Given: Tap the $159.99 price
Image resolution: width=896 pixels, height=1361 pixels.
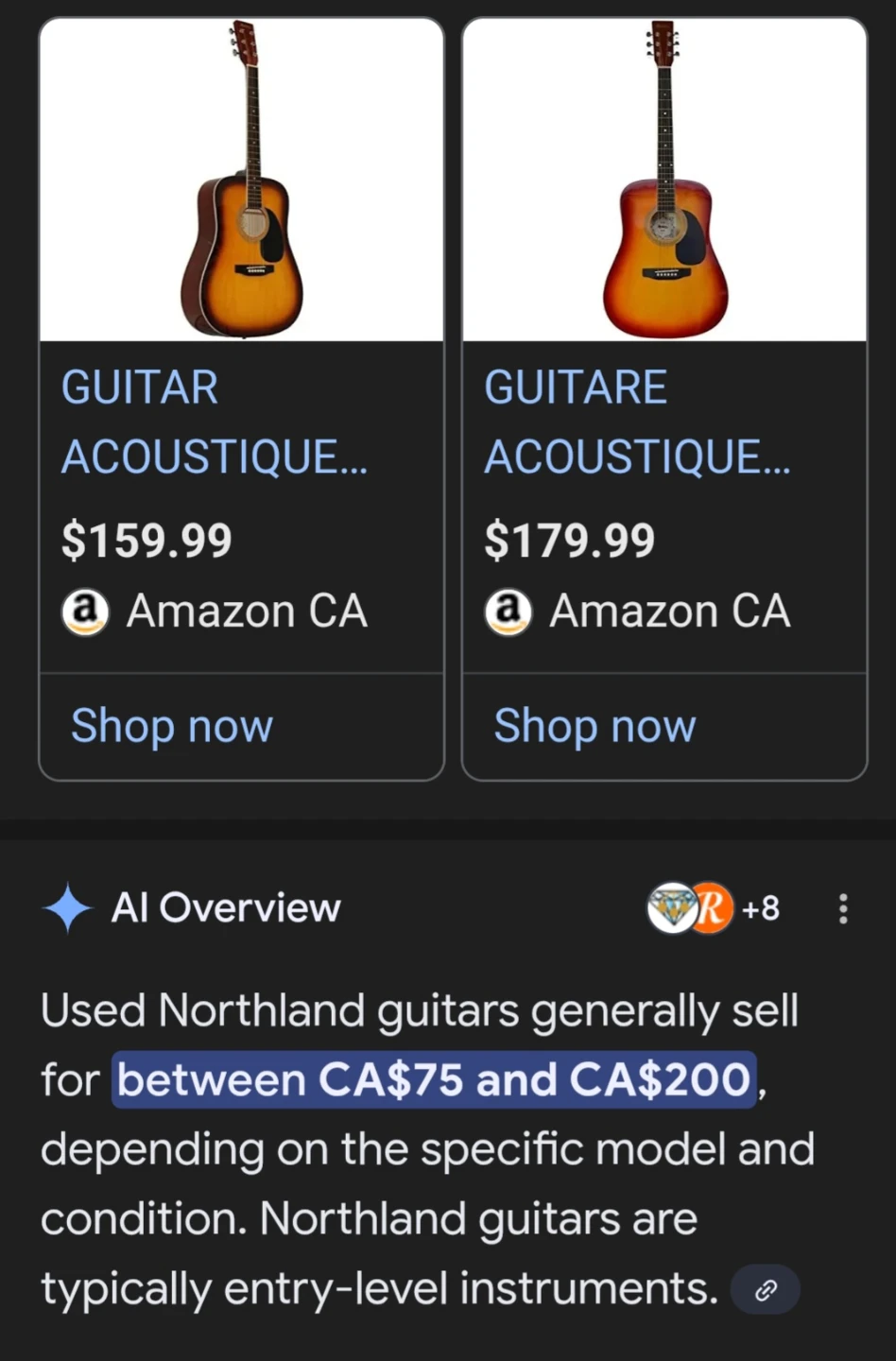Looking at the screenshot, I should click(146, 541).
